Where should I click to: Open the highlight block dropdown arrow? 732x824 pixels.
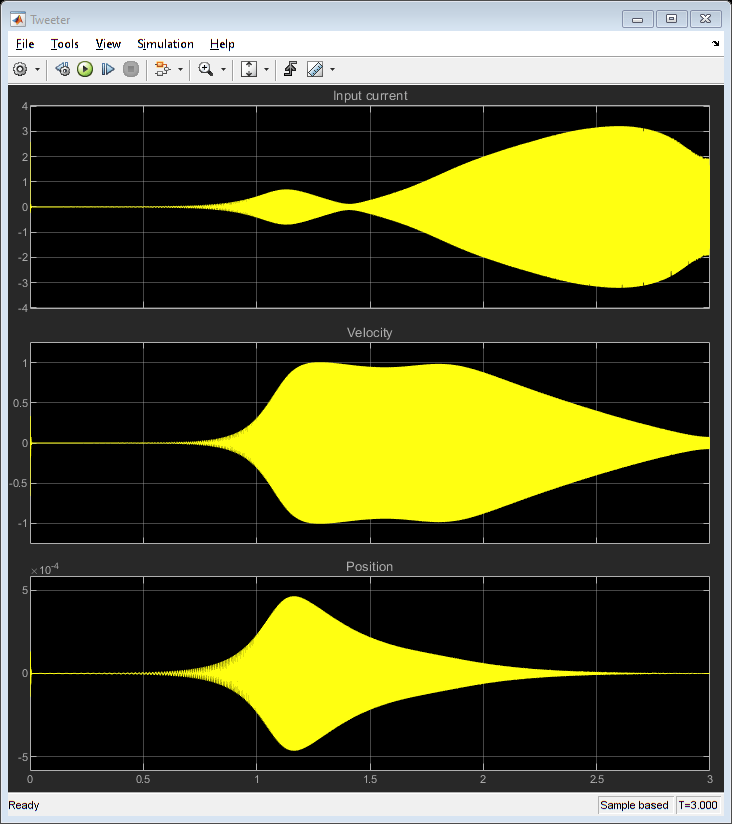pos(180,69)
